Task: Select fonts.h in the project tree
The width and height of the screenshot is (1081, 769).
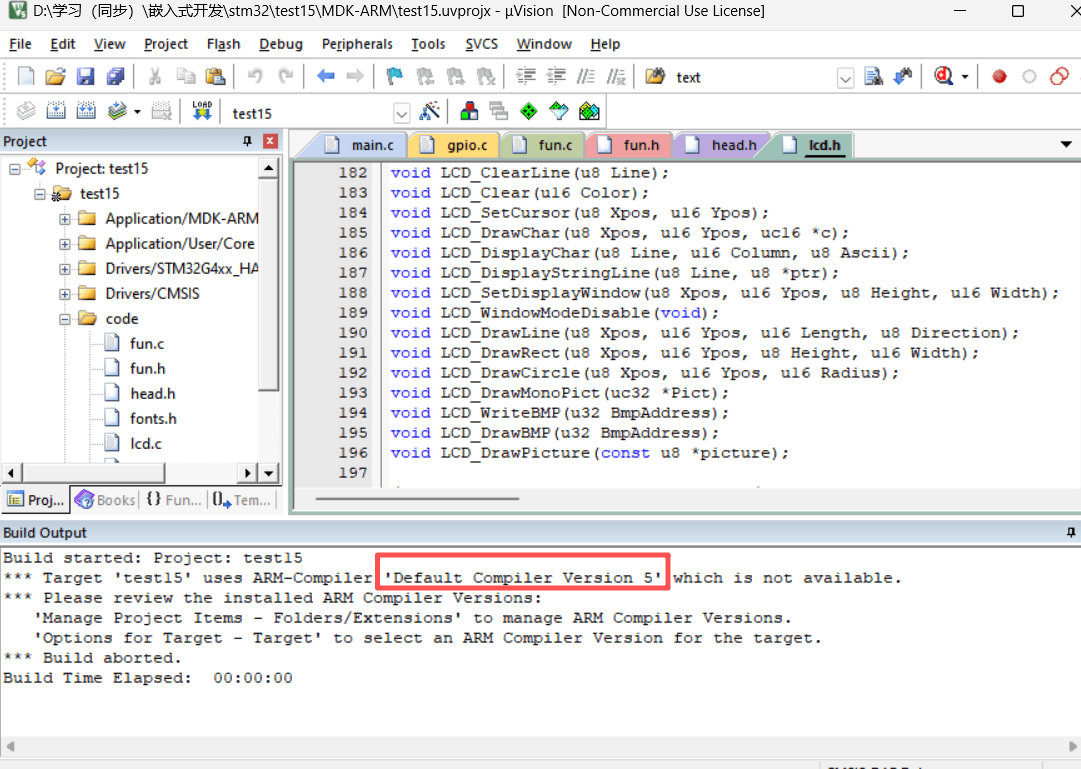Action: click(x=153, y=418)
